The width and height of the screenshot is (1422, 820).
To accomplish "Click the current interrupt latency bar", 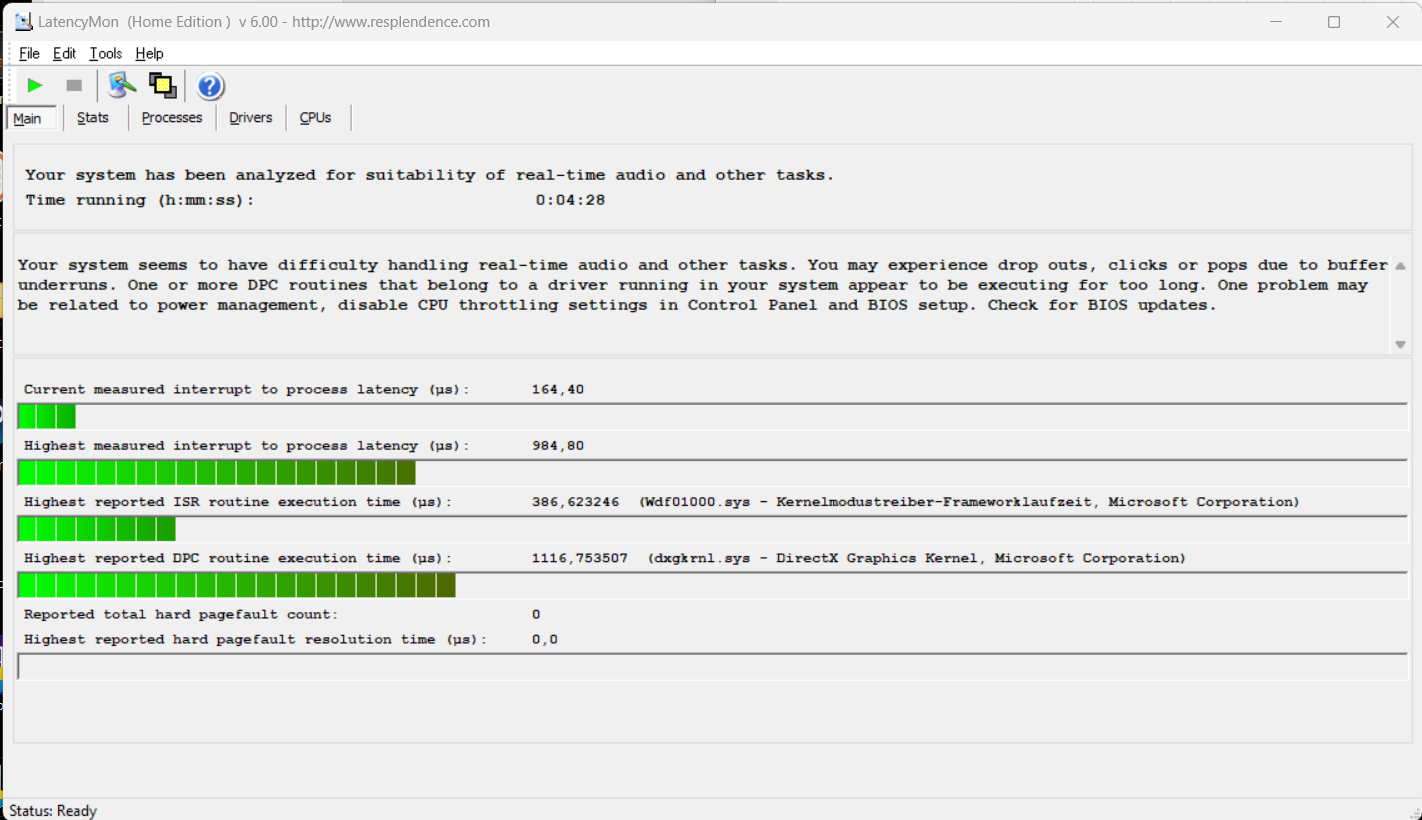I will click(x=713, y=417).
